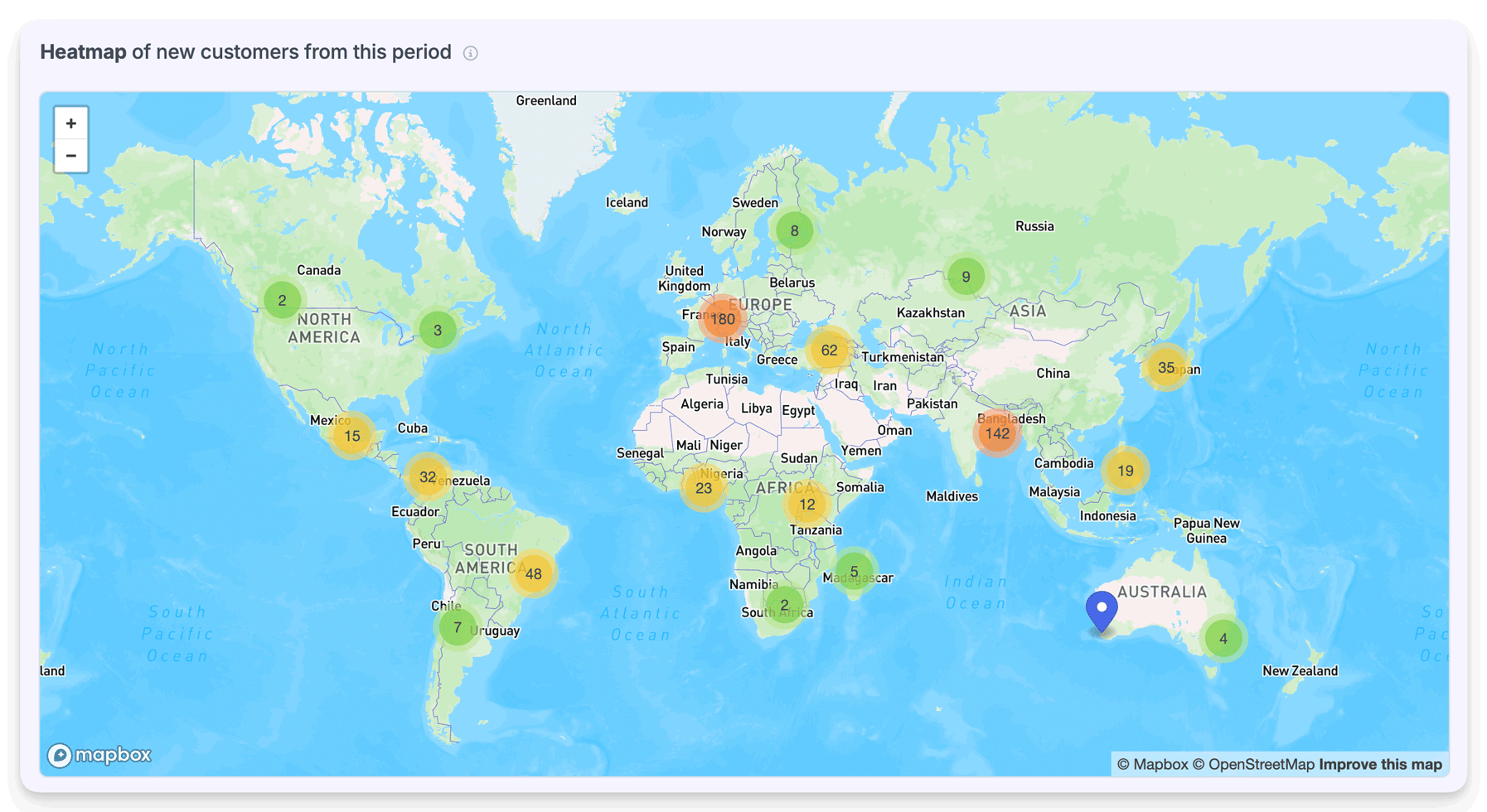The height and width of the screenshot is (812, 1487).
Task: Select the 62 cluster near Greece
Action: click(x=829, y=350)
